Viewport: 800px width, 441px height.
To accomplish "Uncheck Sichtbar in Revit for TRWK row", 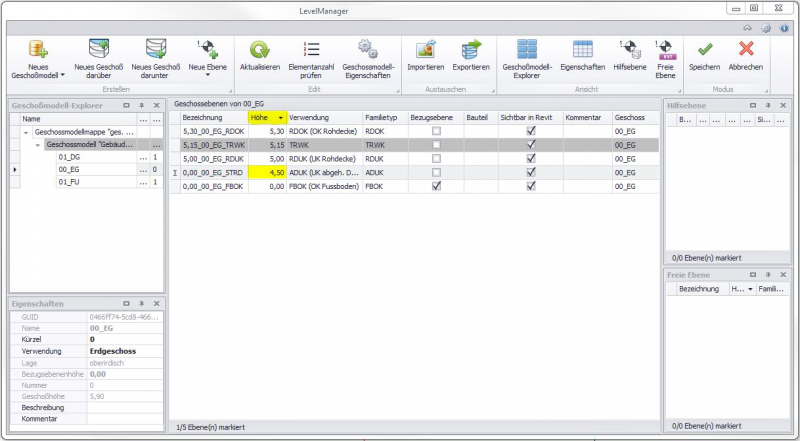I will (x=531, y=144).
